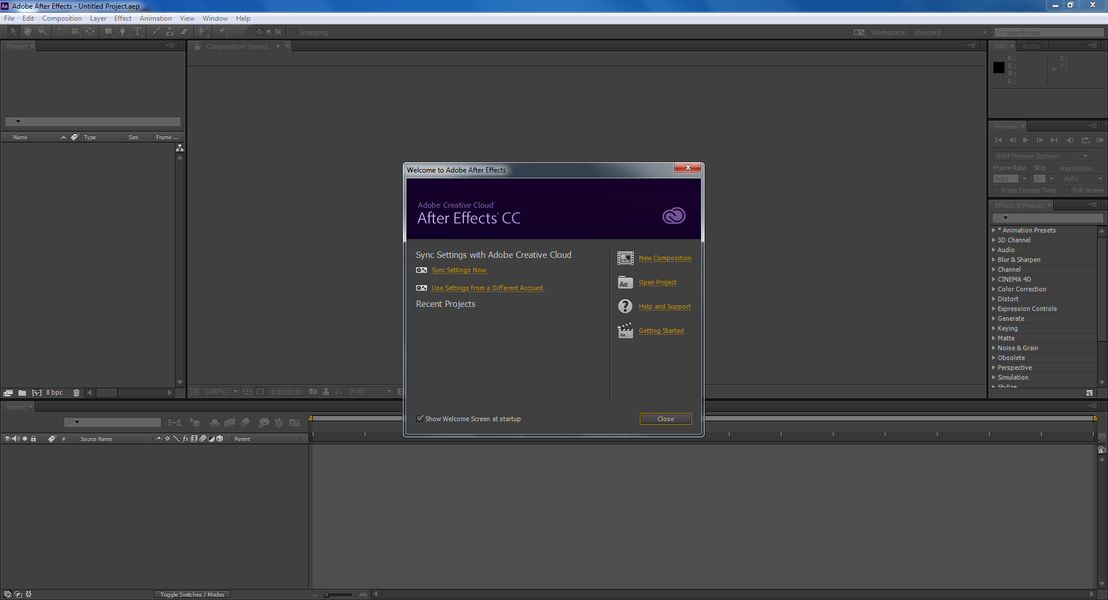
Task: Select the Hand tool
Action: tap(28, 32)
